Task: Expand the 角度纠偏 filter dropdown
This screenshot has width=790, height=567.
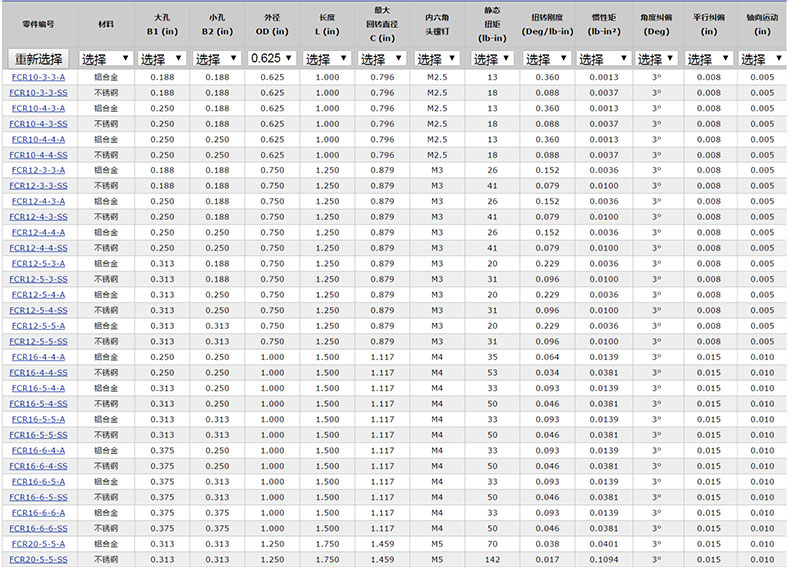Action: coord(657,59)
